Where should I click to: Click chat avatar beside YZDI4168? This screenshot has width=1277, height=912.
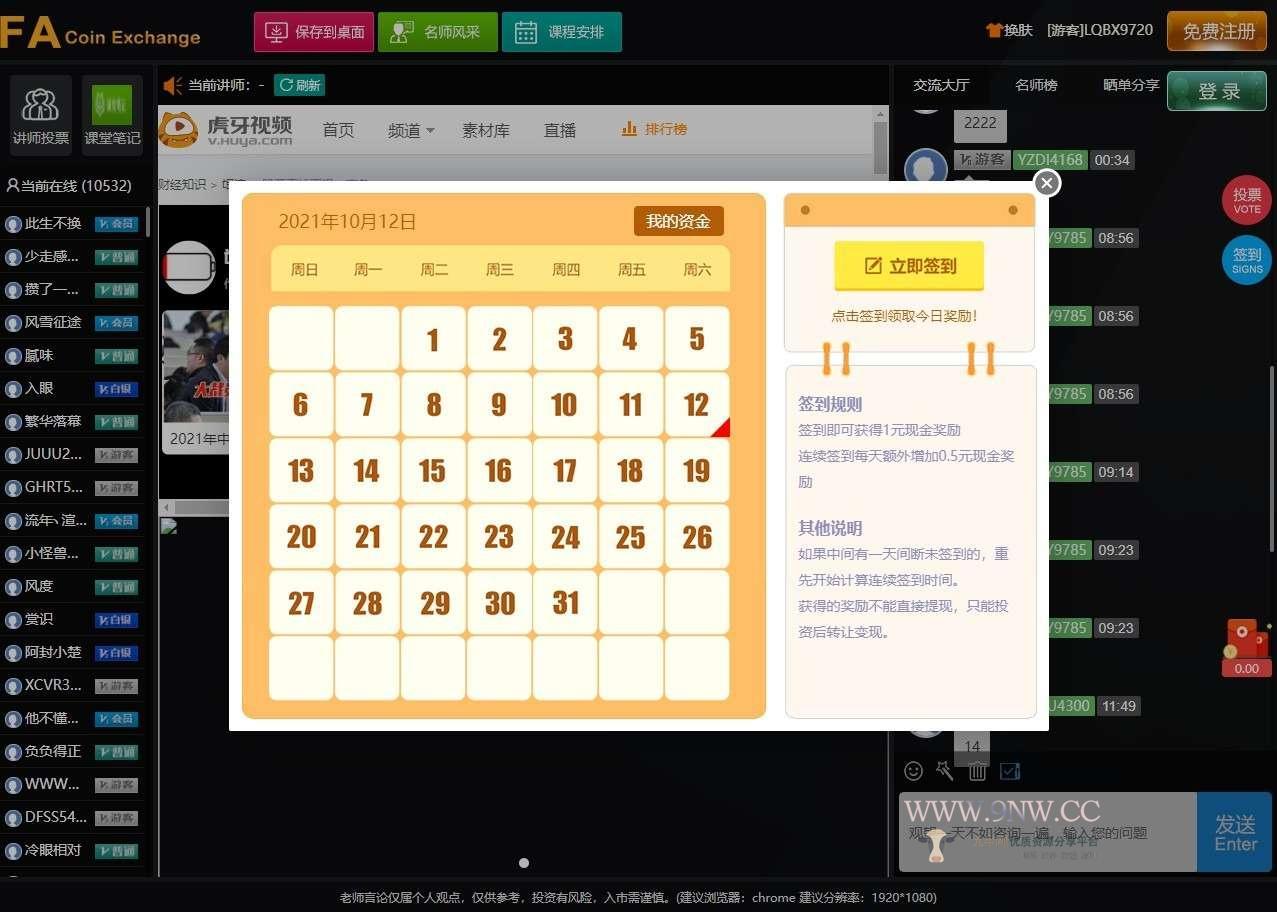[x=925, y=168]
